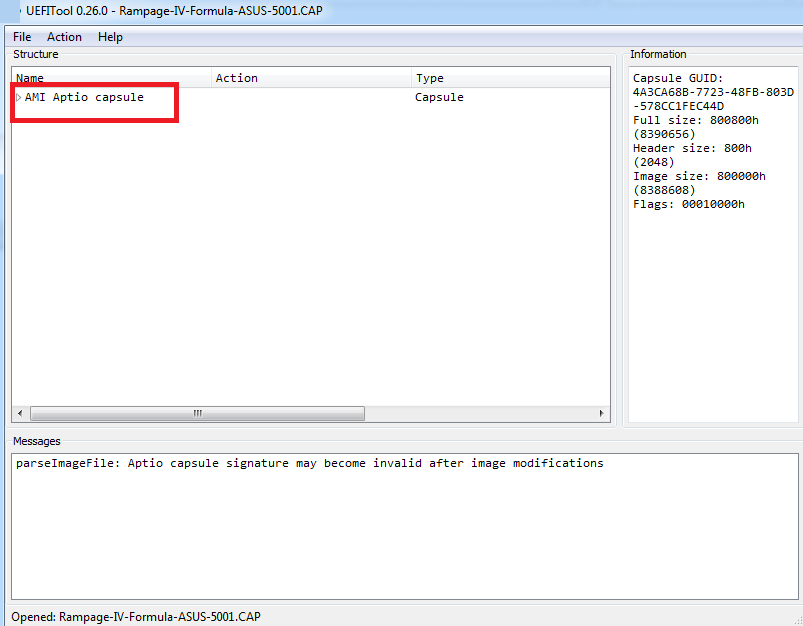803x626 pixels.
Task: Expand the AMI Aptio capsule tree node
Action: click(18, 97)
